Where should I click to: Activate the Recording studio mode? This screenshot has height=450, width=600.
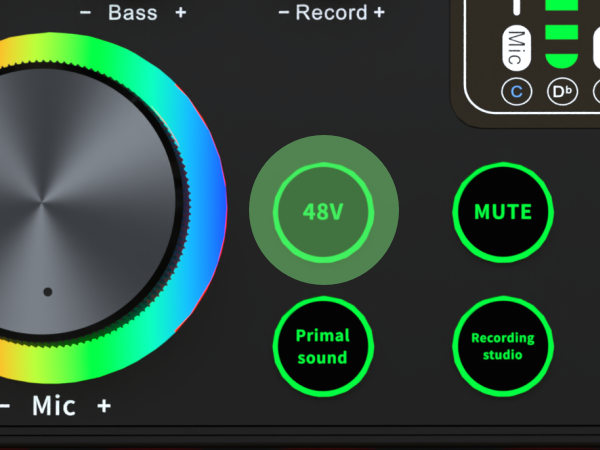tap(502, 346)
